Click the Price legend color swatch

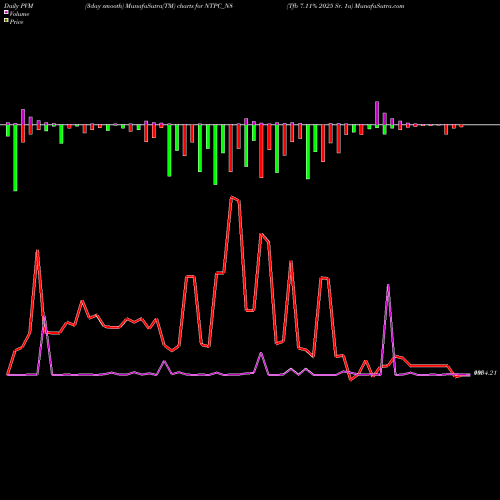click(6, 20)
